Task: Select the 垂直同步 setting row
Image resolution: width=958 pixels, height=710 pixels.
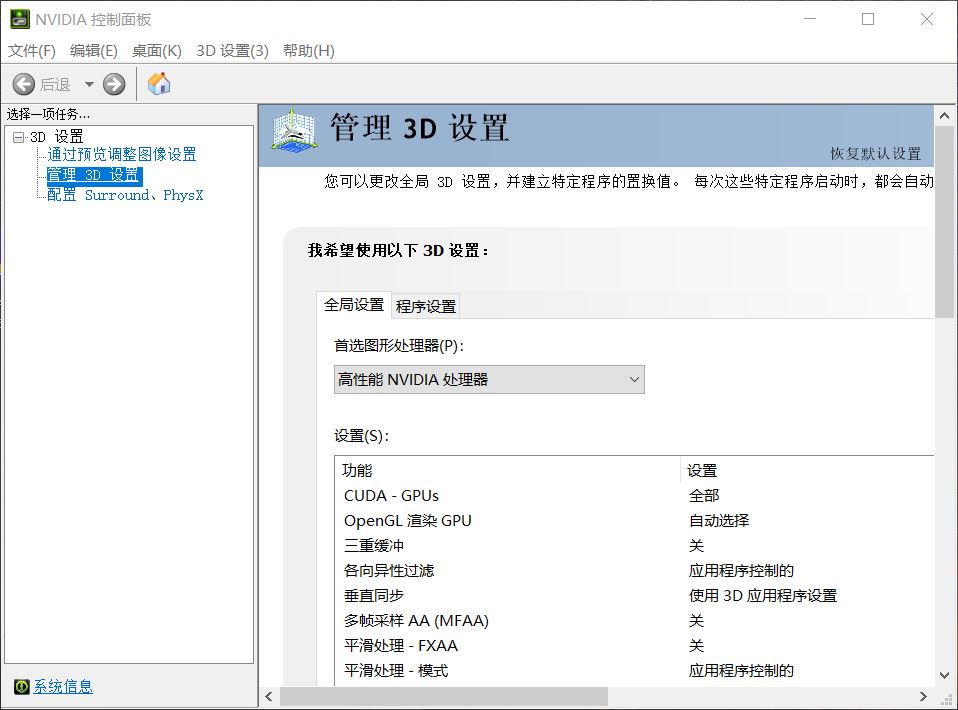Action: (634, 596)
